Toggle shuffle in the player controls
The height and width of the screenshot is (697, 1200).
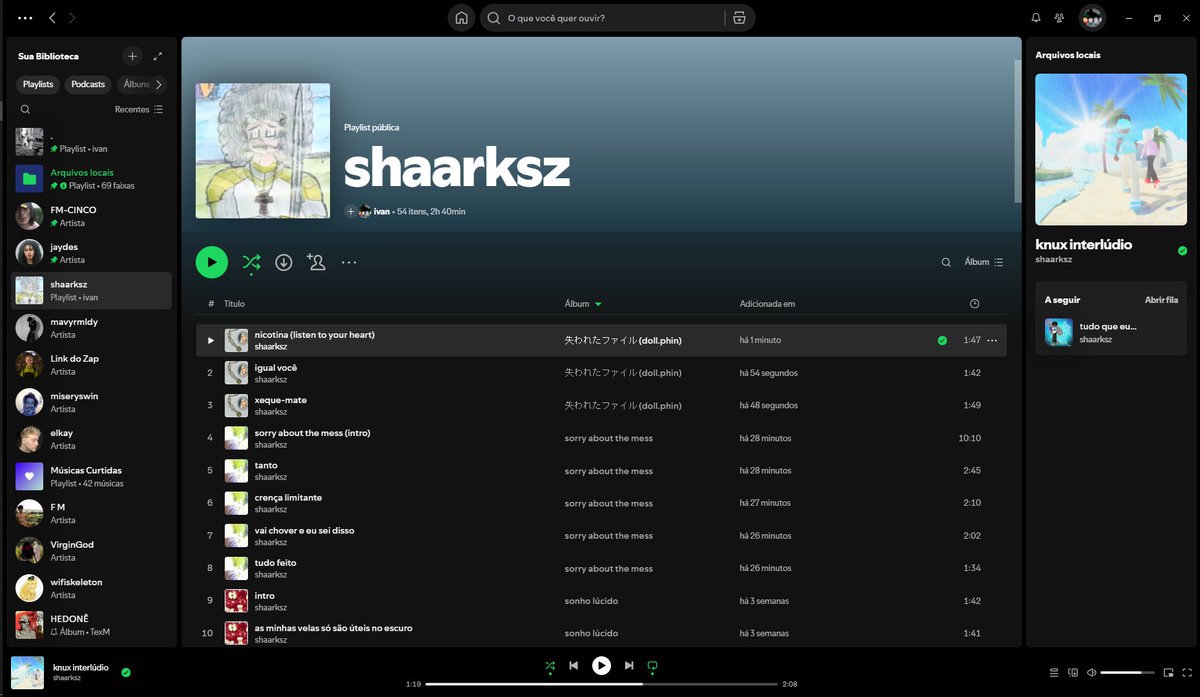click(550, 665)
